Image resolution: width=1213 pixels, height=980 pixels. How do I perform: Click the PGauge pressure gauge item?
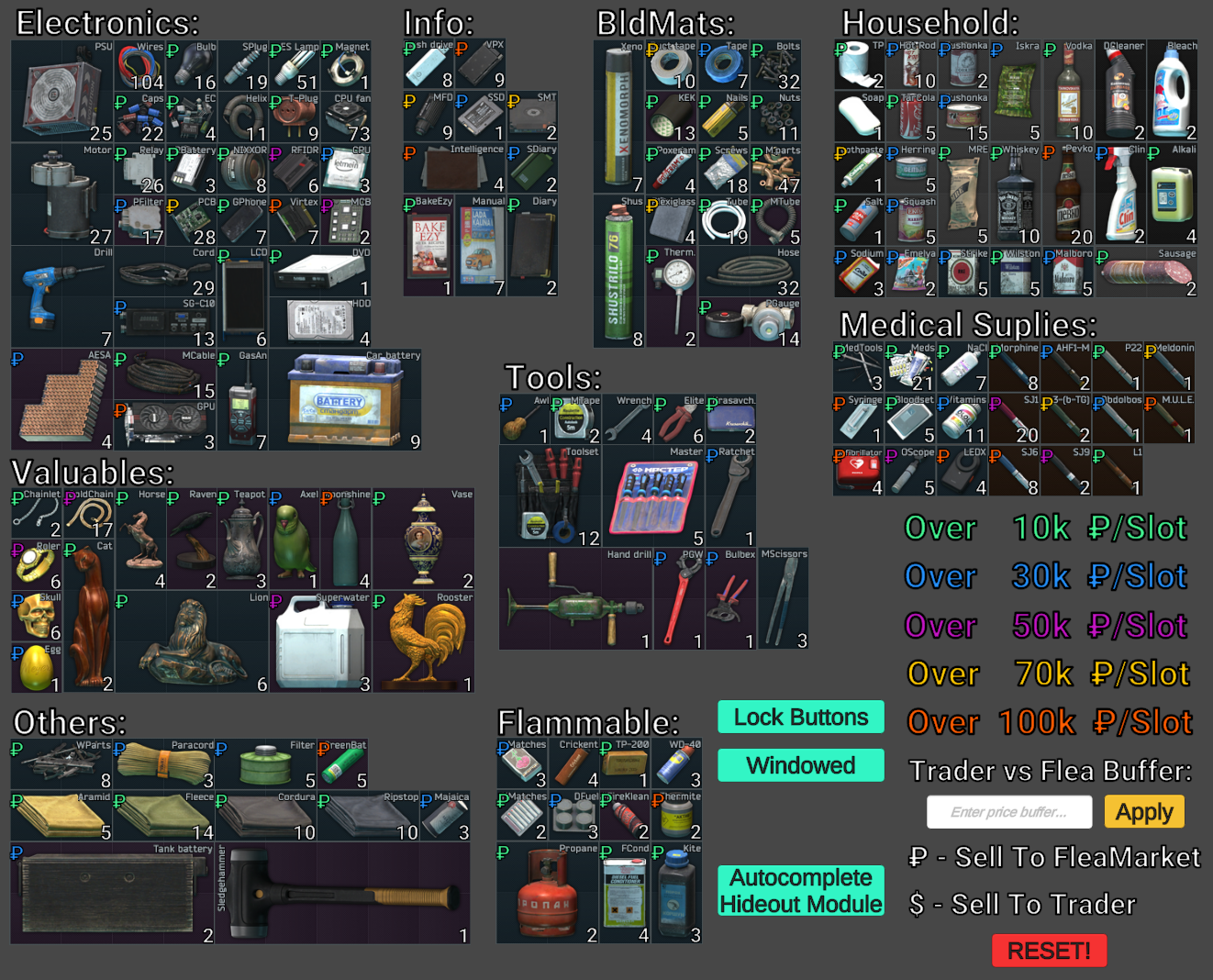(x=751, y=323)
